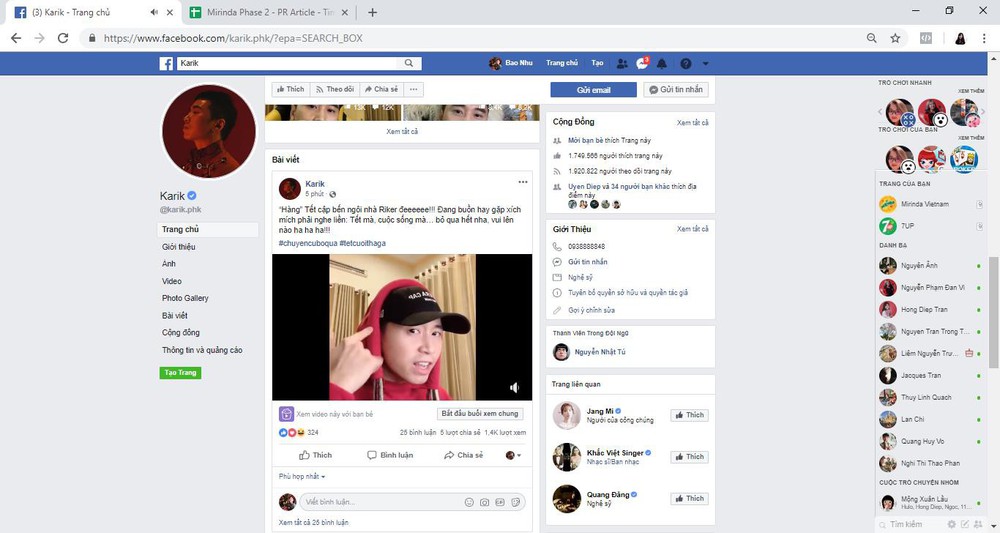This screenshot has height=533, width=1000.
Task: Click Bình luận button under the post
Action: 390,455
